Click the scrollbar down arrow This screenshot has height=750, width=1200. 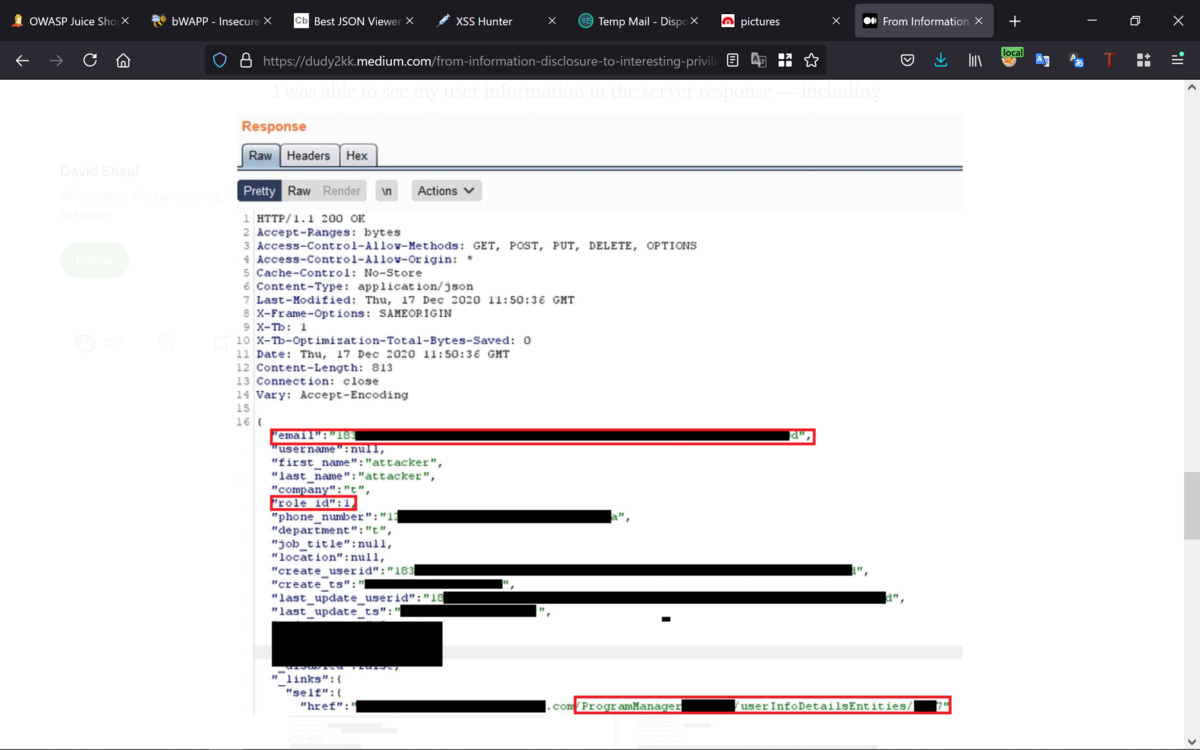tap(1190, 741)
